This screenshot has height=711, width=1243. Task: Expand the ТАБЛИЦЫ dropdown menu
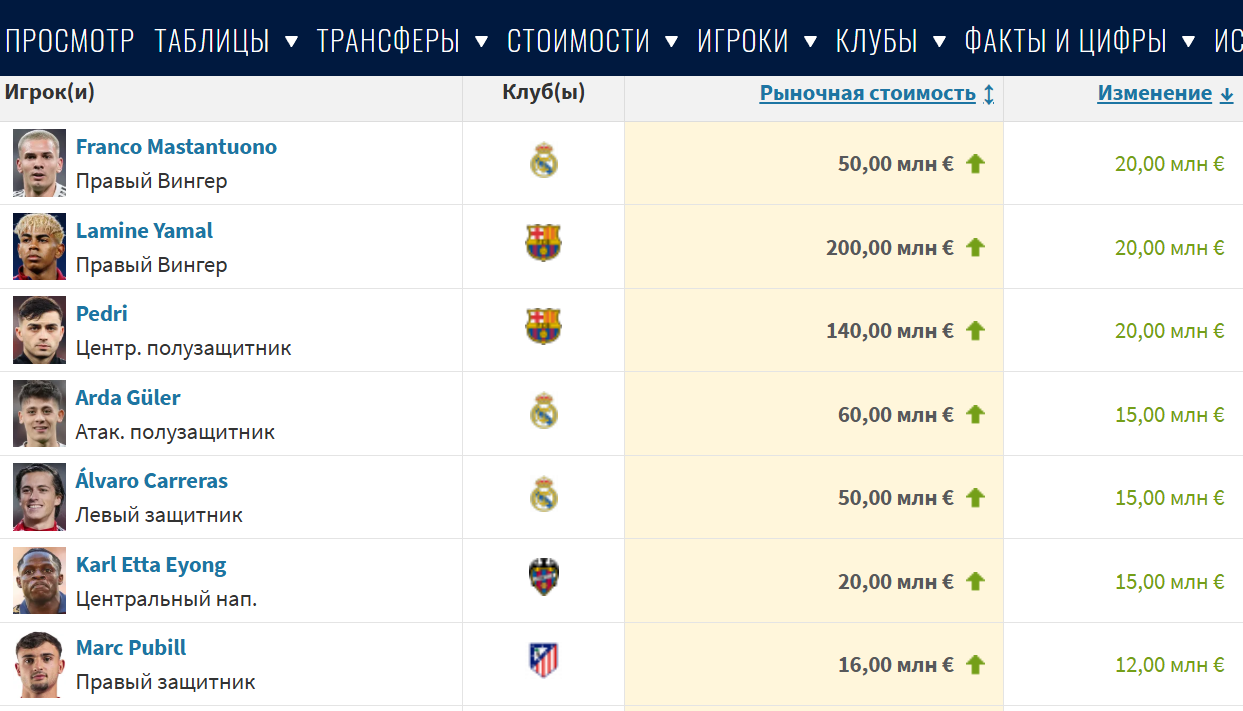point(227,41)
